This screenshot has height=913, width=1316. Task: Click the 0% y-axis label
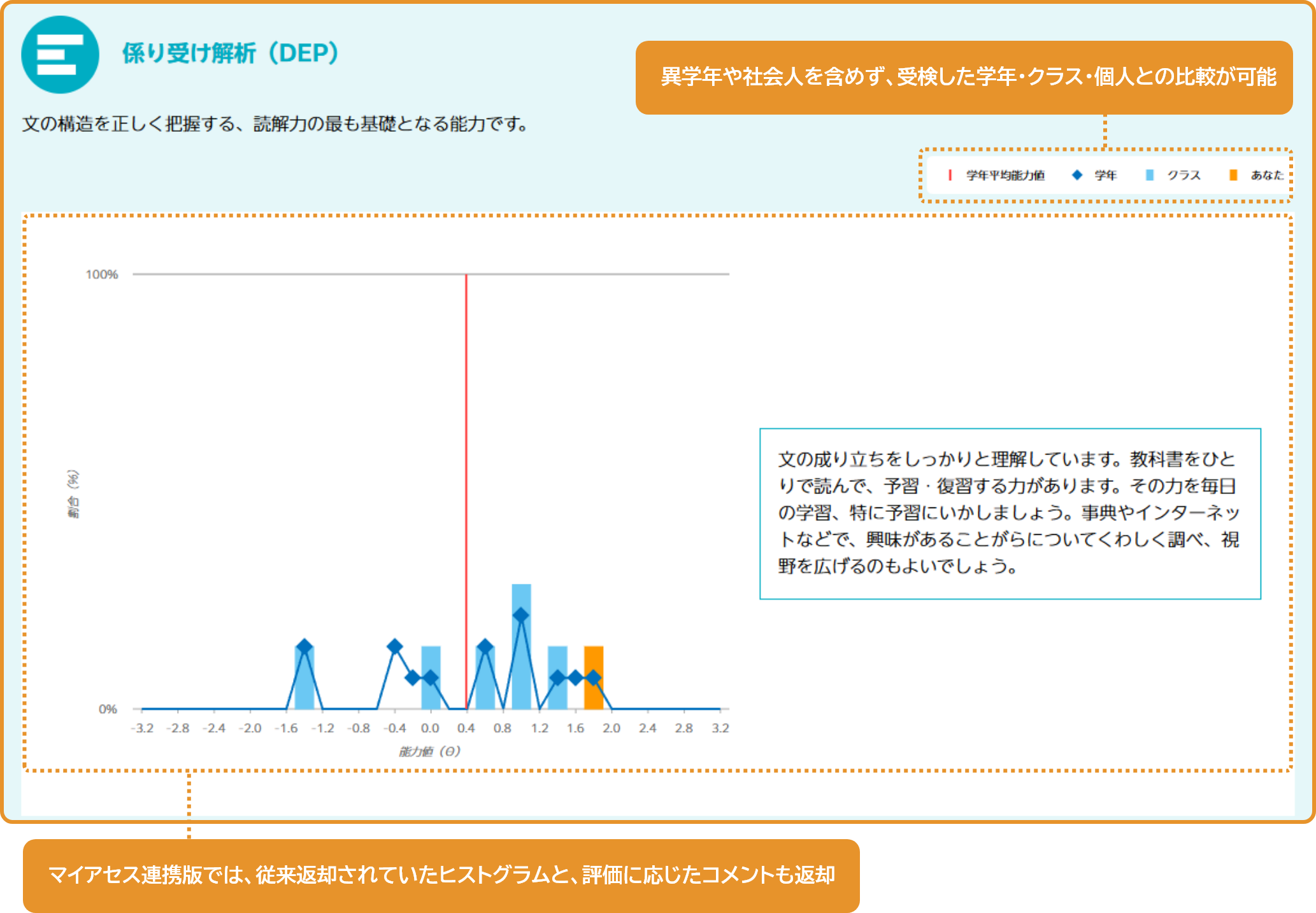click(x=108, y=709)
